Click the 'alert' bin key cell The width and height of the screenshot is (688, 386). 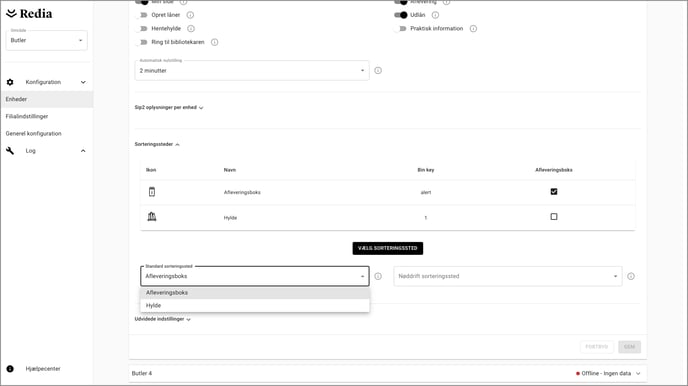point(426,192)
